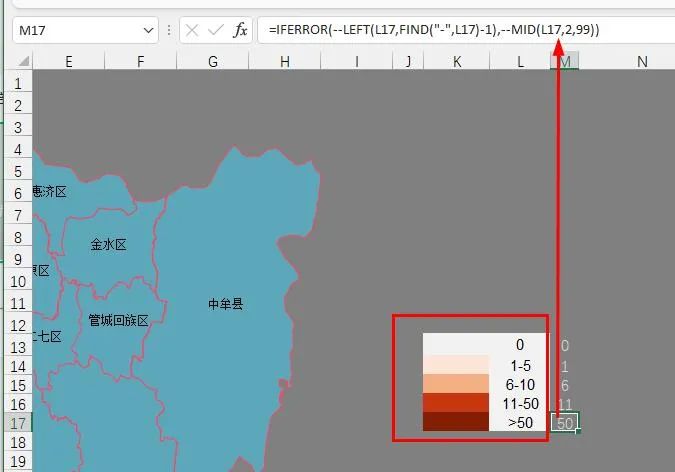
Task: Click the 6-10 legend label cell
Action: (520, 385)
